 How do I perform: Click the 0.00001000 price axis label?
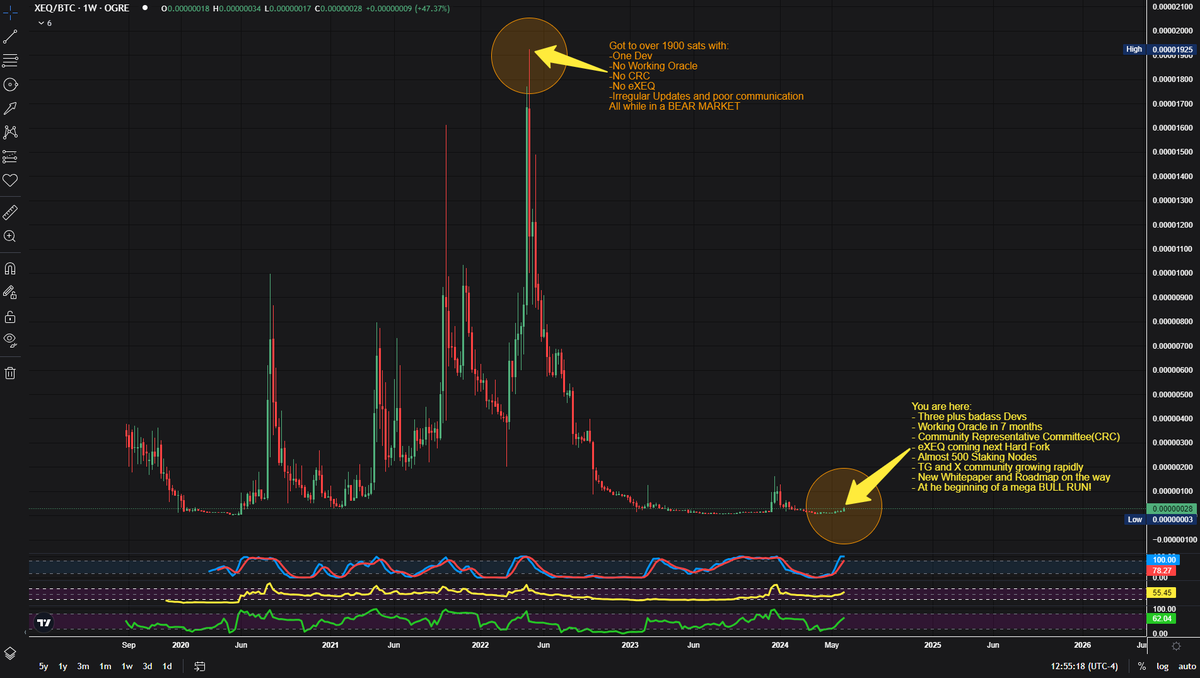coord(1174,273)
